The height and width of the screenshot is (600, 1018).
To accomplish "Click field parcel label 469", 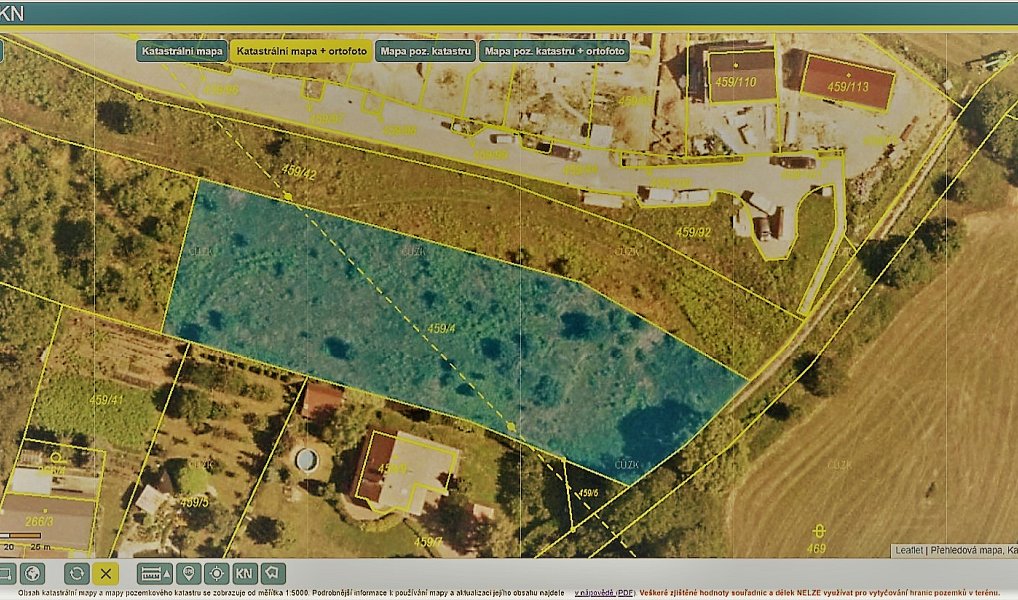I will [817, 549].
